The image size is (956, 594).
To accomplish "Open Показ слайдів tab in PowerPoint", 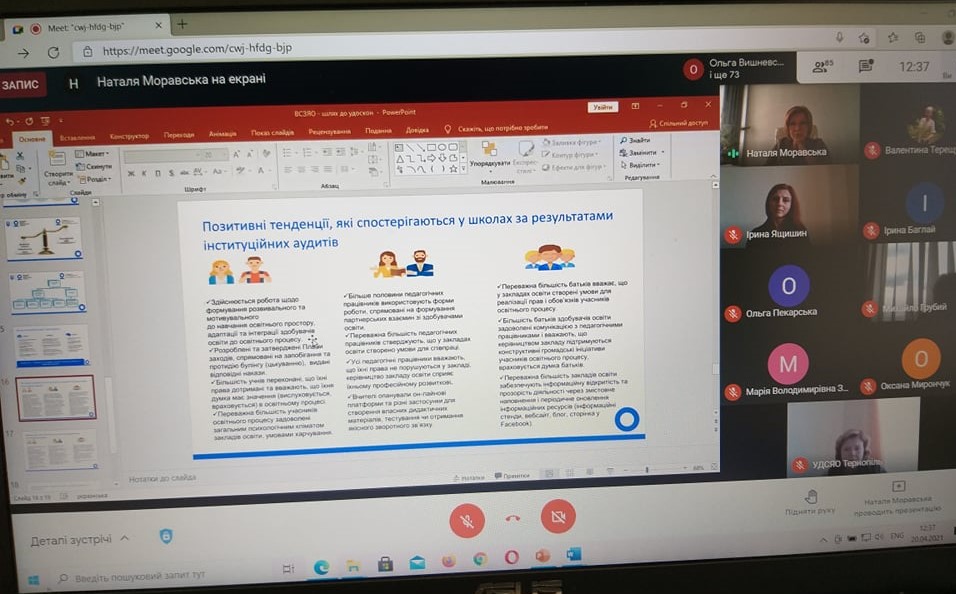I will click(273, 133).
